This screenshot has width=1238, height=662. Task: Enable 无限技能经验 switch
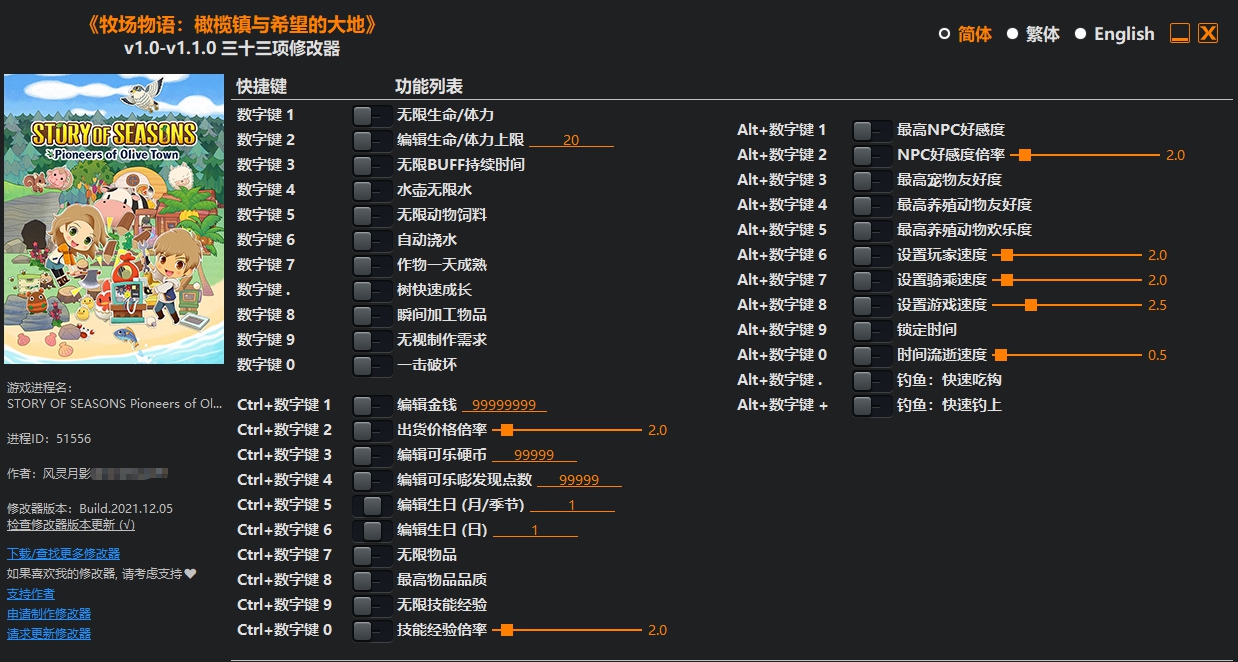coord(371,604)
